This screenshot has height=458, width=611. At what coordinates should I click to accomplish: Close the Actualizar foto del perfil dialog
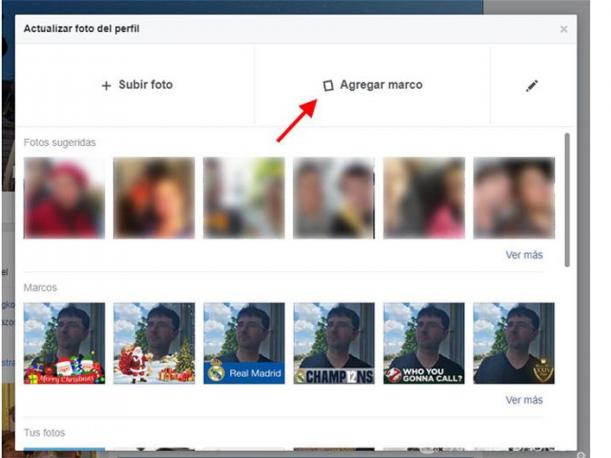click(x=564, y=29)
